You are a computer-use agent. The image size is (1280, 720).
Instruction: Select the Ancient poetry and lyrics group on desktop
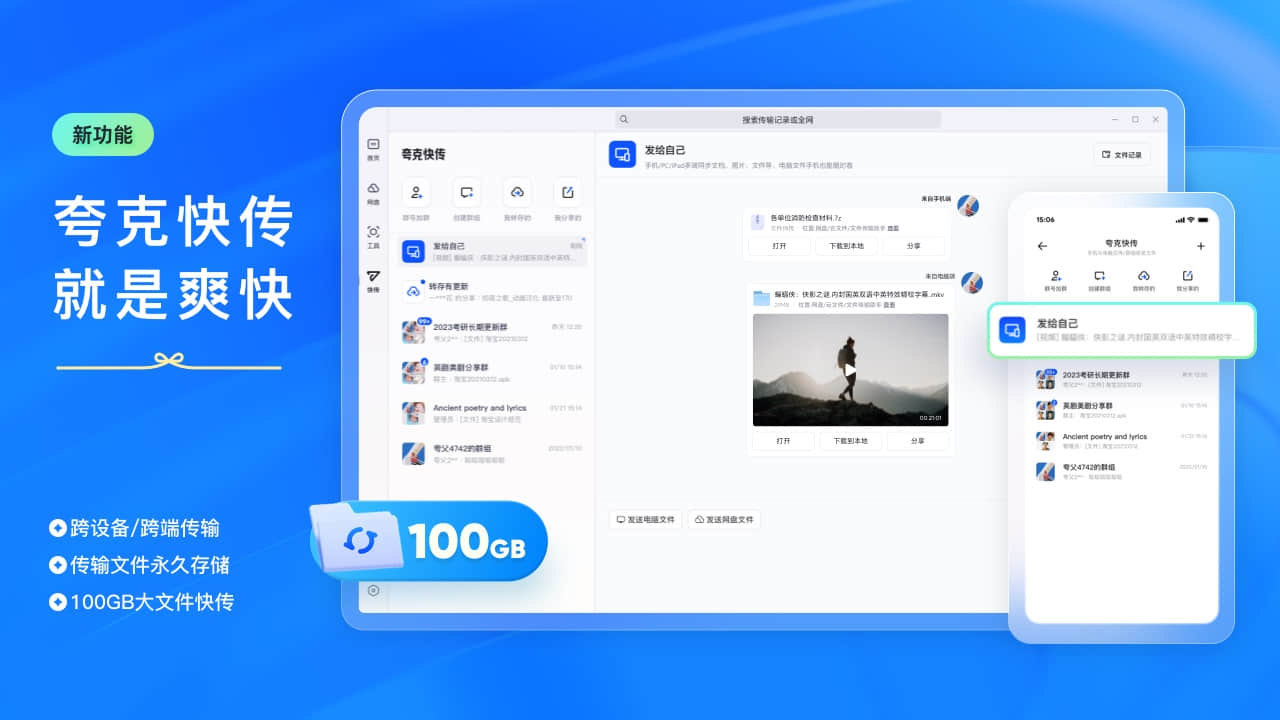click(491, 413)
